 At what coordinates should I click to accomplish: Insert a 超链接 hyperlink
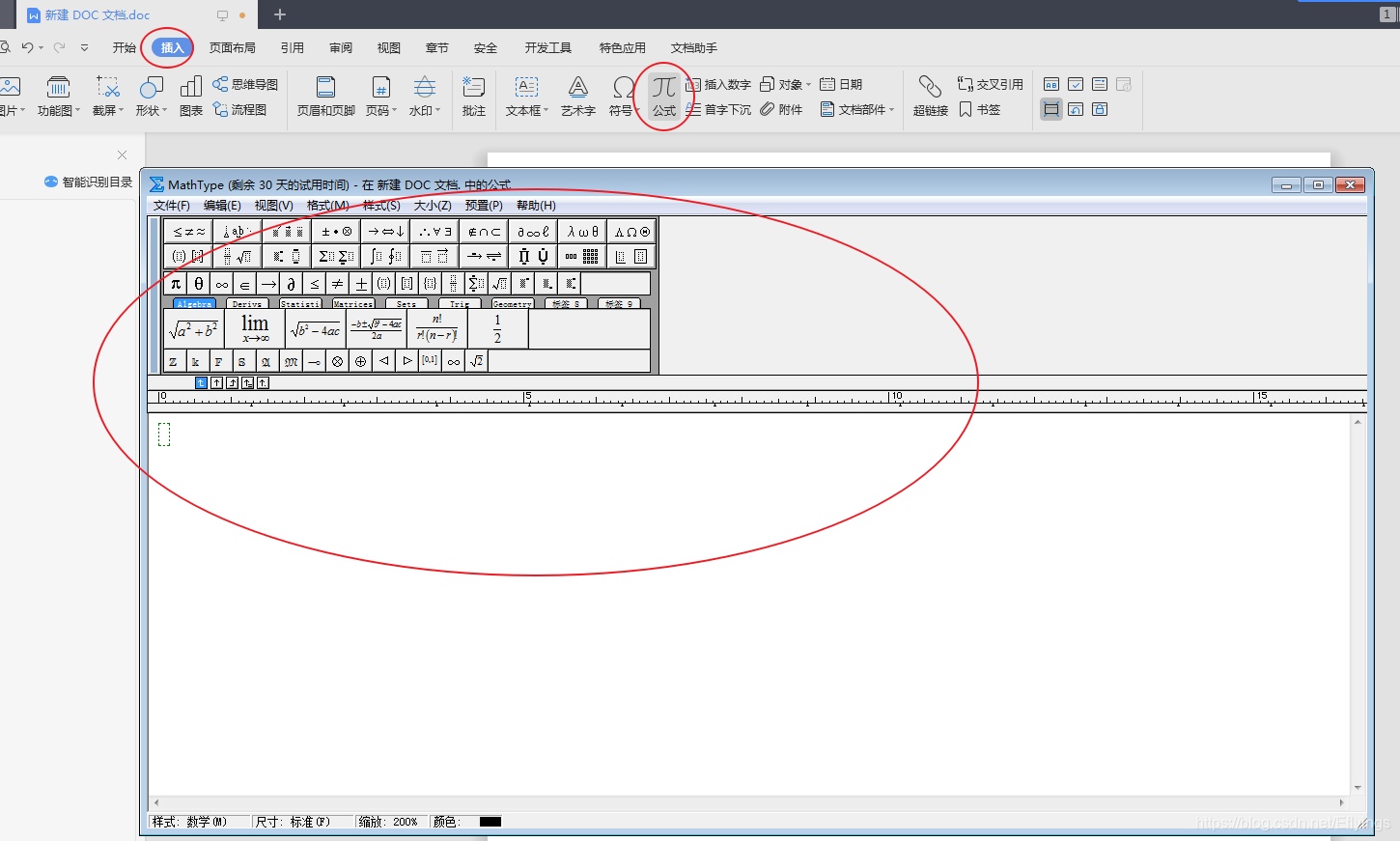(x=931, y=97)
